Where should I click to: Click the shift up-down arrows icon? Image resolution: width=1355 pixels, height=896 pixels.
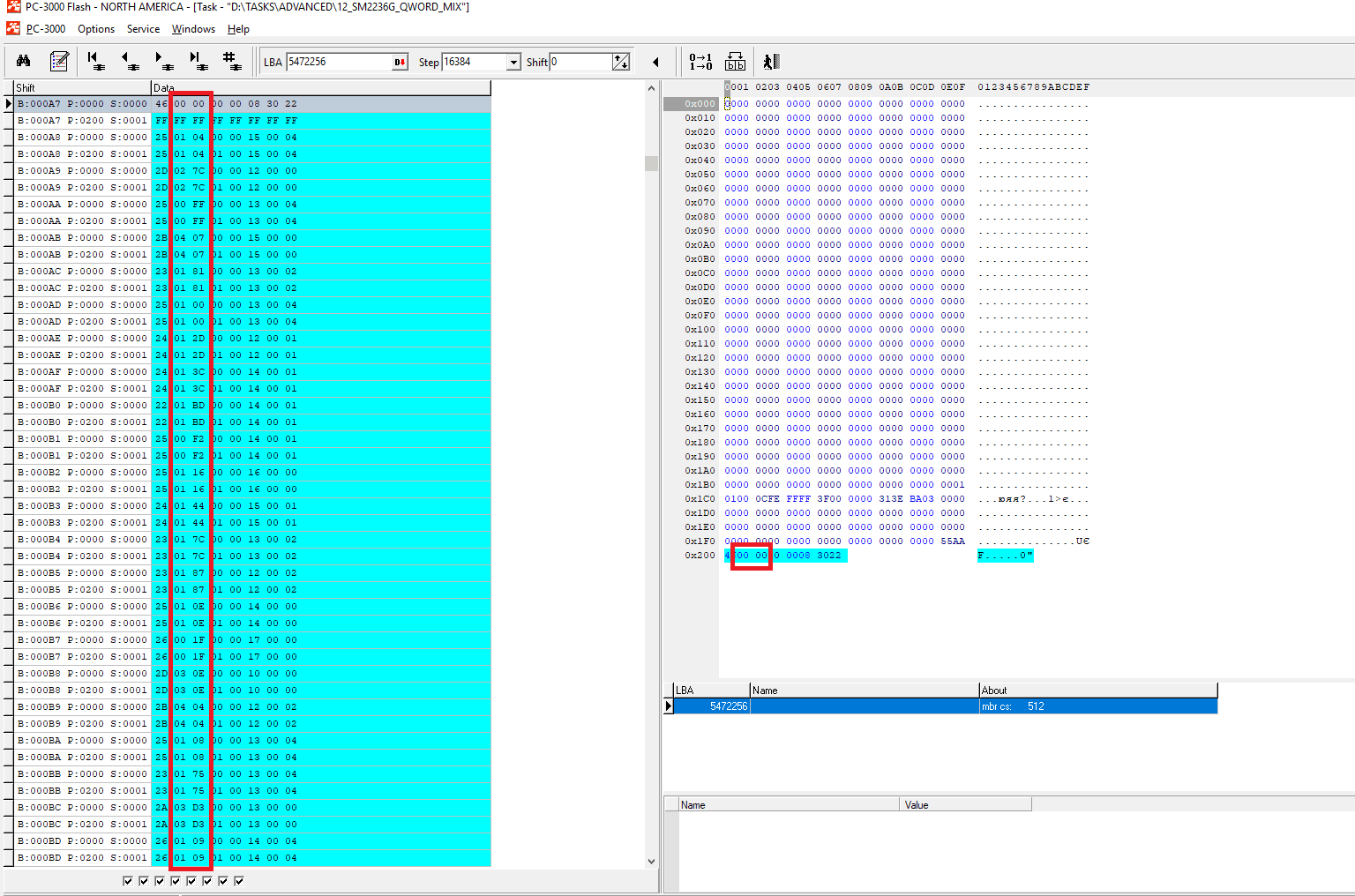(621, 62)
